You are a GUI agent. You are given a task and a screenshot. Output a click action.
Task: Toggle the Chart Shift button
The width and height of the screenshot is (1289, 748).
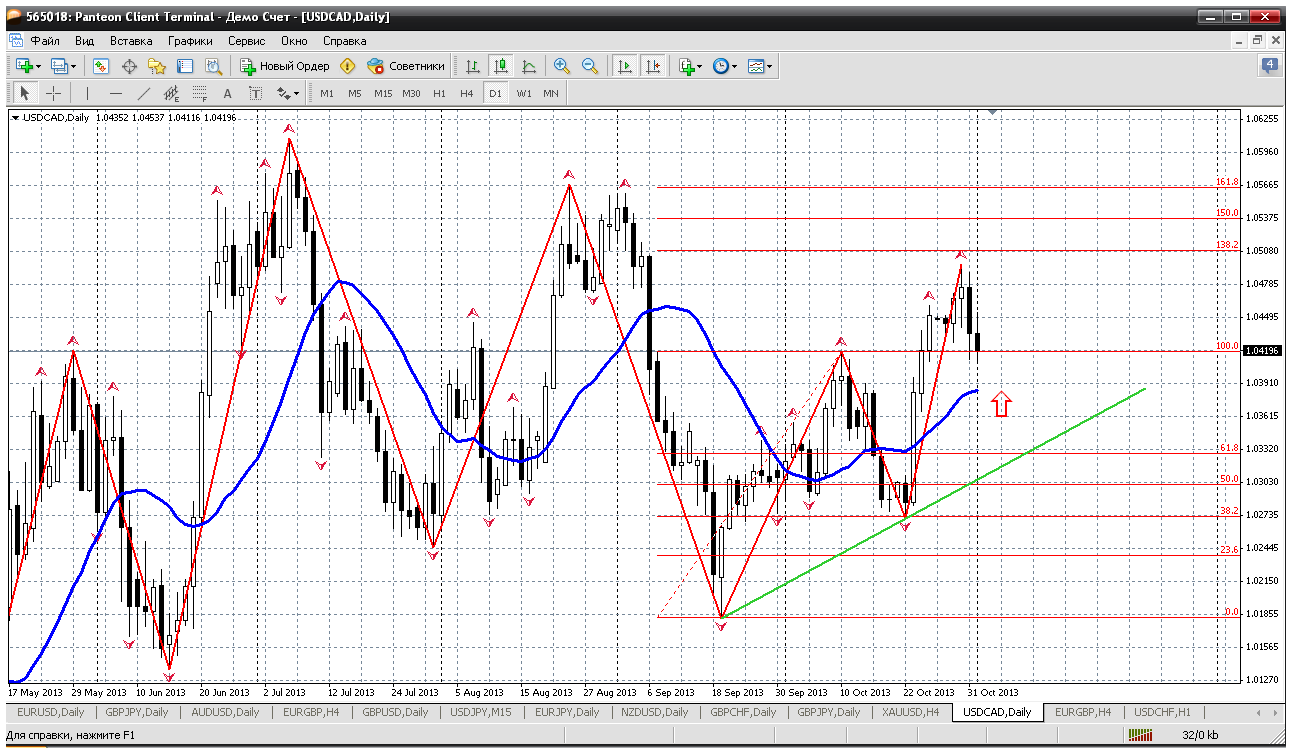pyautogui.click(x=653, y=66)
